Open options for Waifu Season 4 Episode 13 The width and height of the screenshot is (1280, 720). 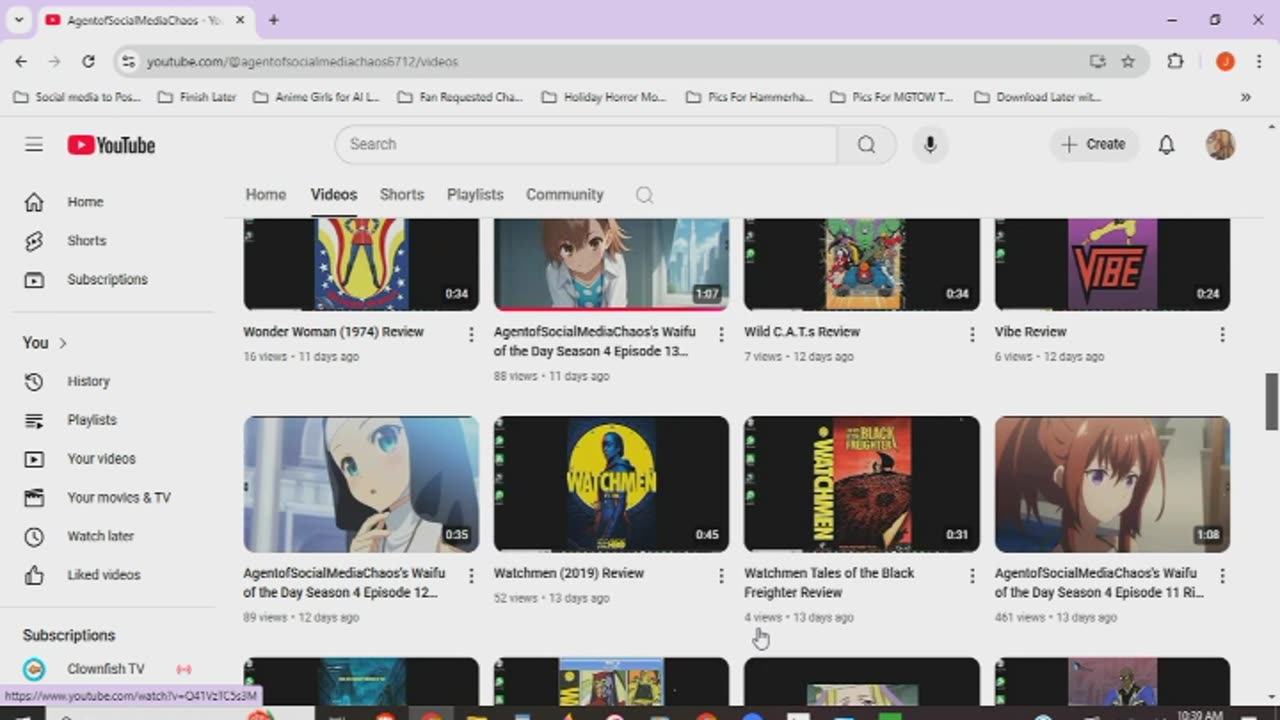[721, 335]
